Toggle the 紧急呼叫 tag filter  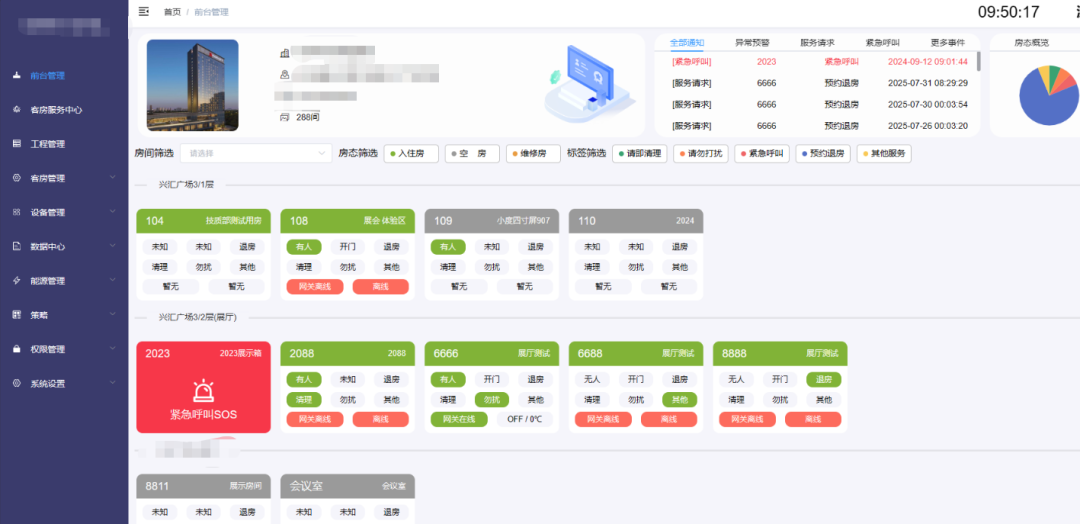tap(762, 154)
